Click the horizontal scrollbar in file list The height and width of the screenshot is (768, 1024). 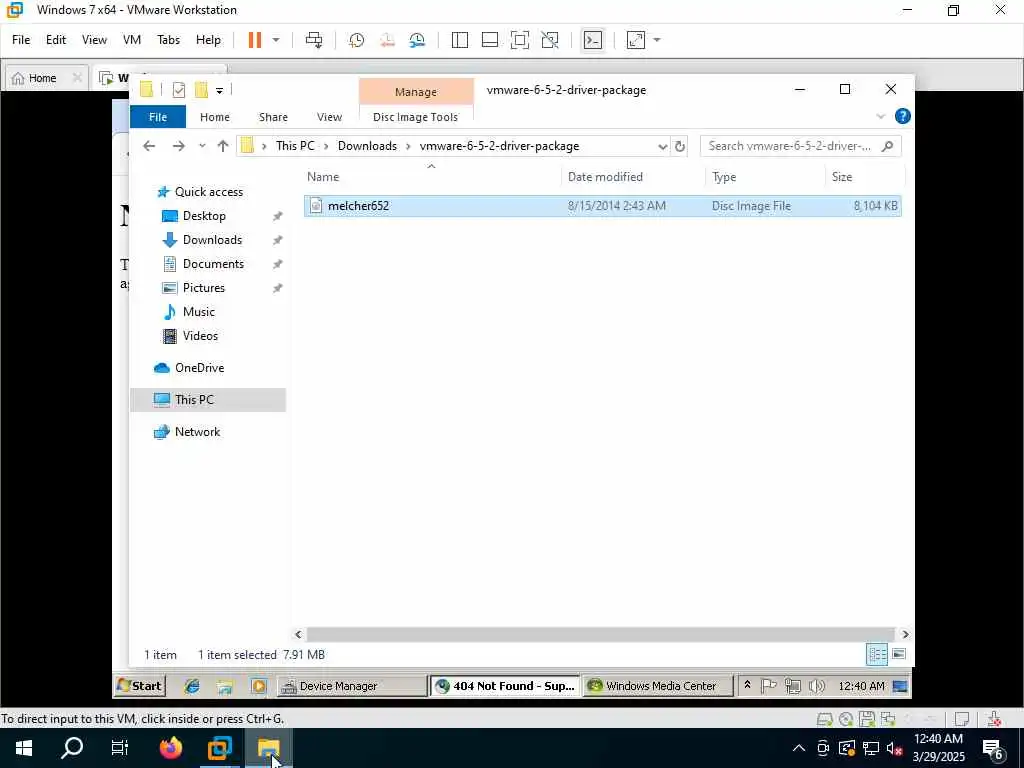[600, 635]
